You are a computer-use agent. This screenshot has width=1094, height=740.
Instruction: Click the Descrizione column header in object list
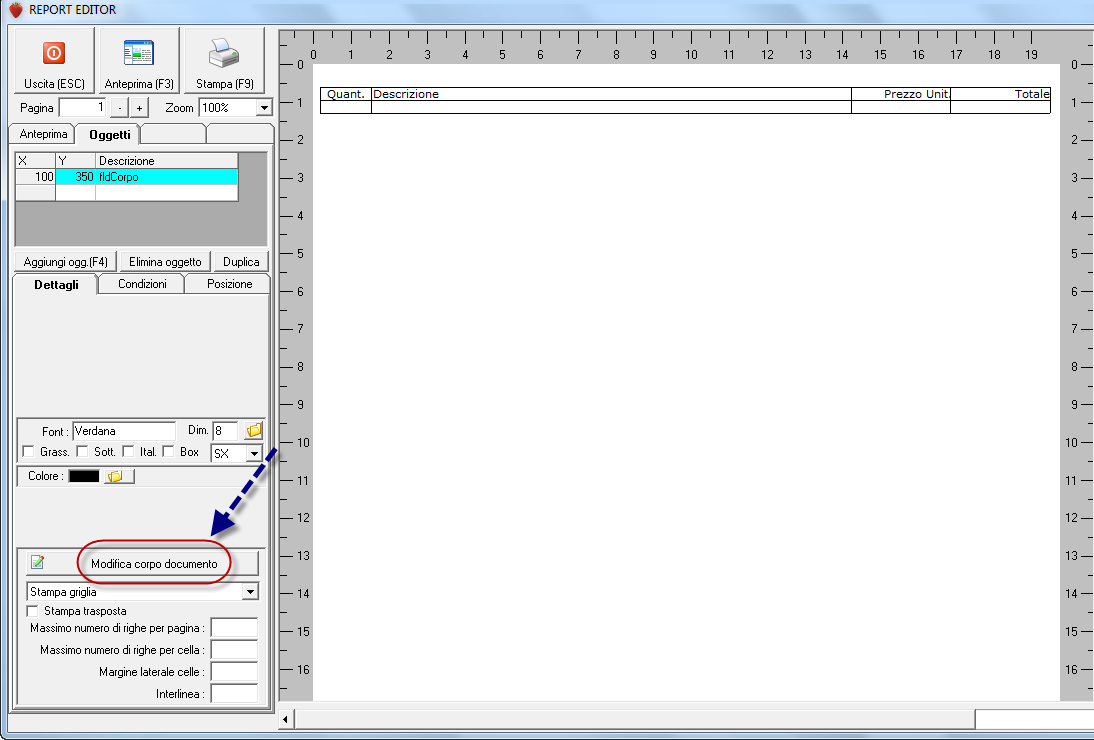pos(167,160)
